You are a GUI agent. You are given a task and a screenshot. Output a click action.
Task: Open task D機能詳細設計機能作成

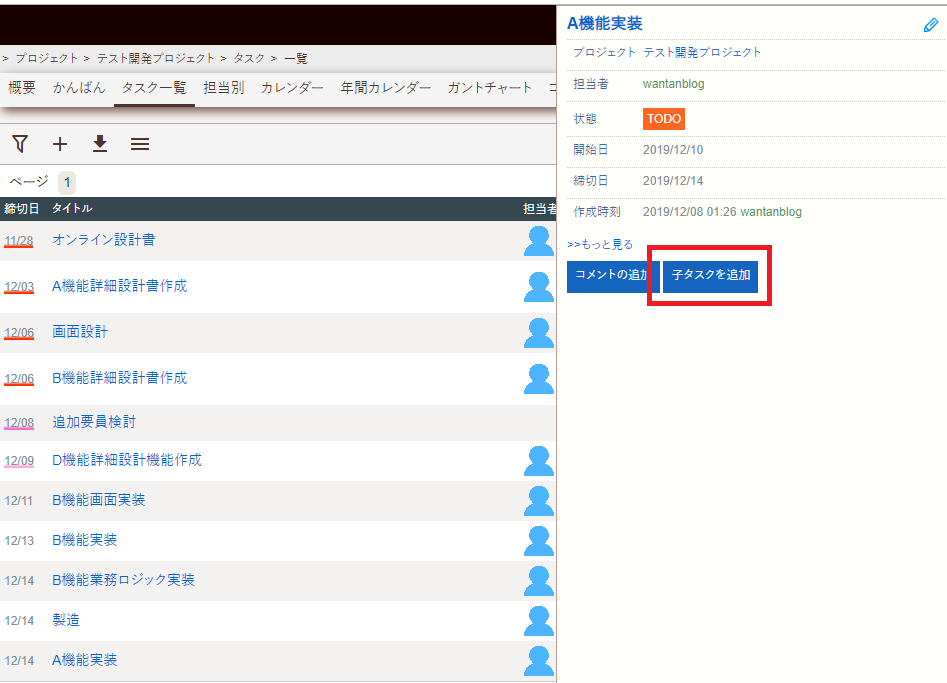pos(127,460)
